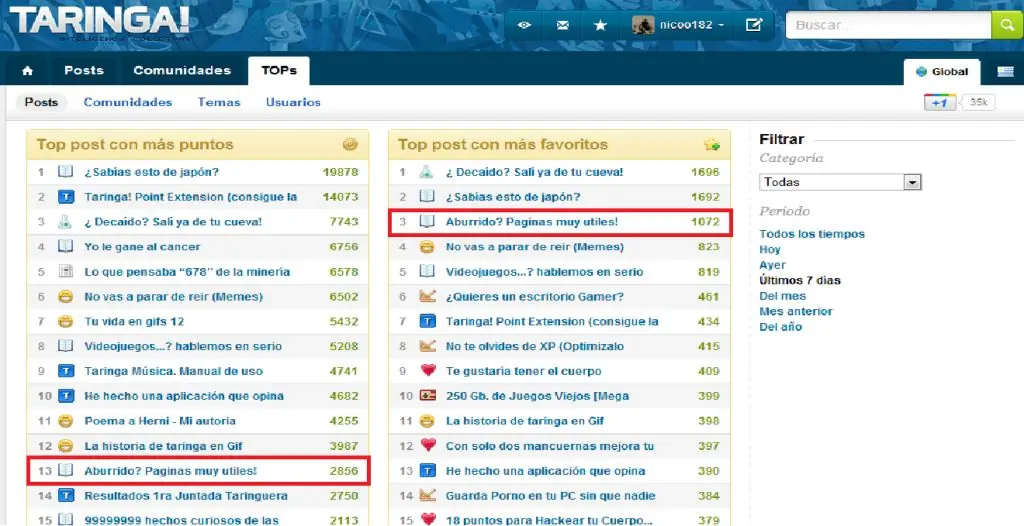
Task: Switch to the Usuarios sub-tab
Action: click(x=293, y=103)
